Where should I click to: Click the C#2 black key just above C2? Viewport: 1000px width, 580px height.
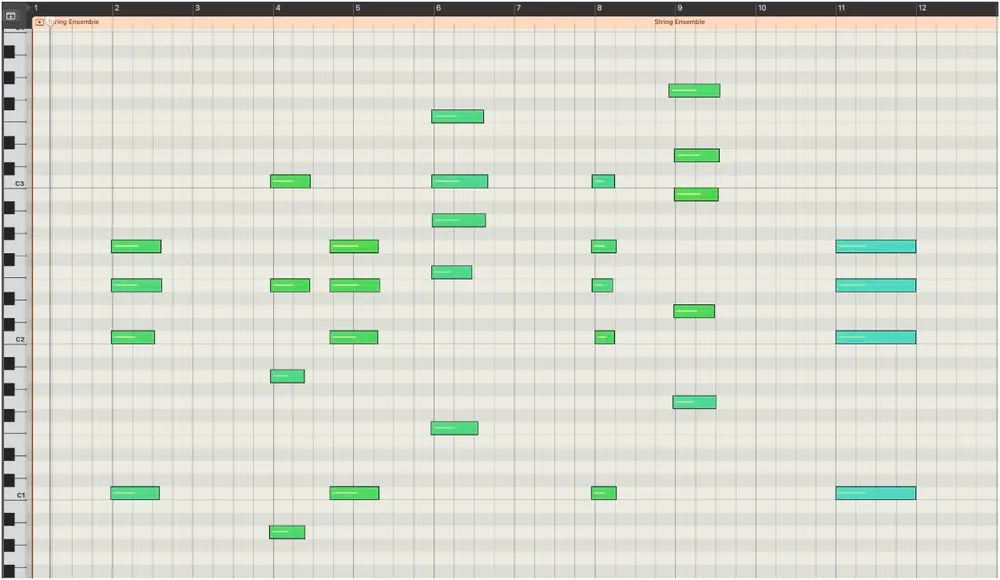pyautogui.click(x=9, y=324)
